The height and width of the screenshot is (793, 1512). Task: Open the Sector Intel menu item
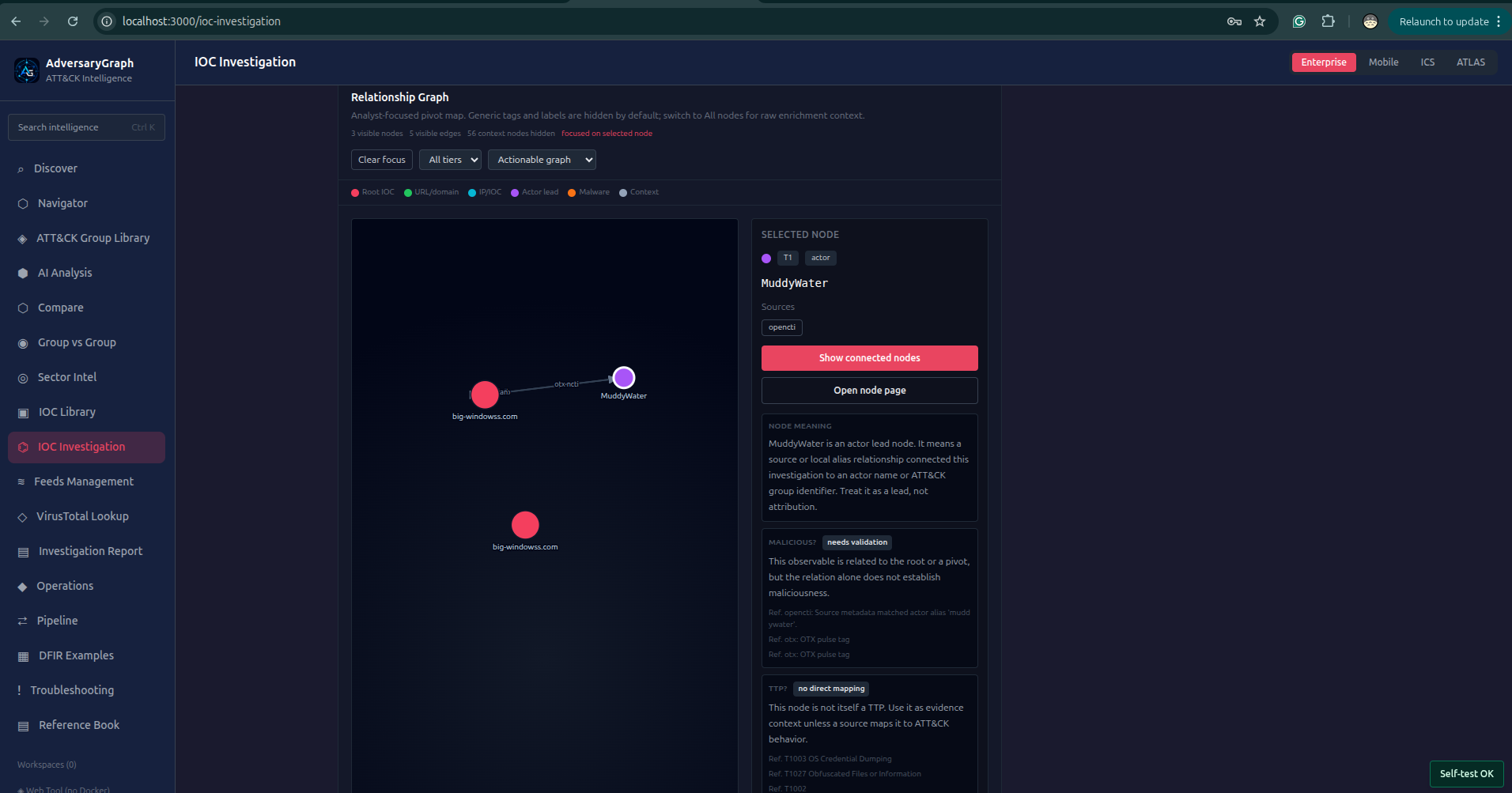(x=86, y=377)
